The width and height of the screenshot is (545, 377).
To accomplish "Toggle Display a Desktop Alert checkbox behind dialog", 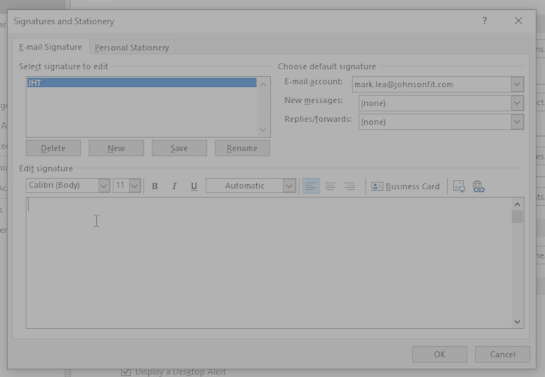I will point(126,372).
